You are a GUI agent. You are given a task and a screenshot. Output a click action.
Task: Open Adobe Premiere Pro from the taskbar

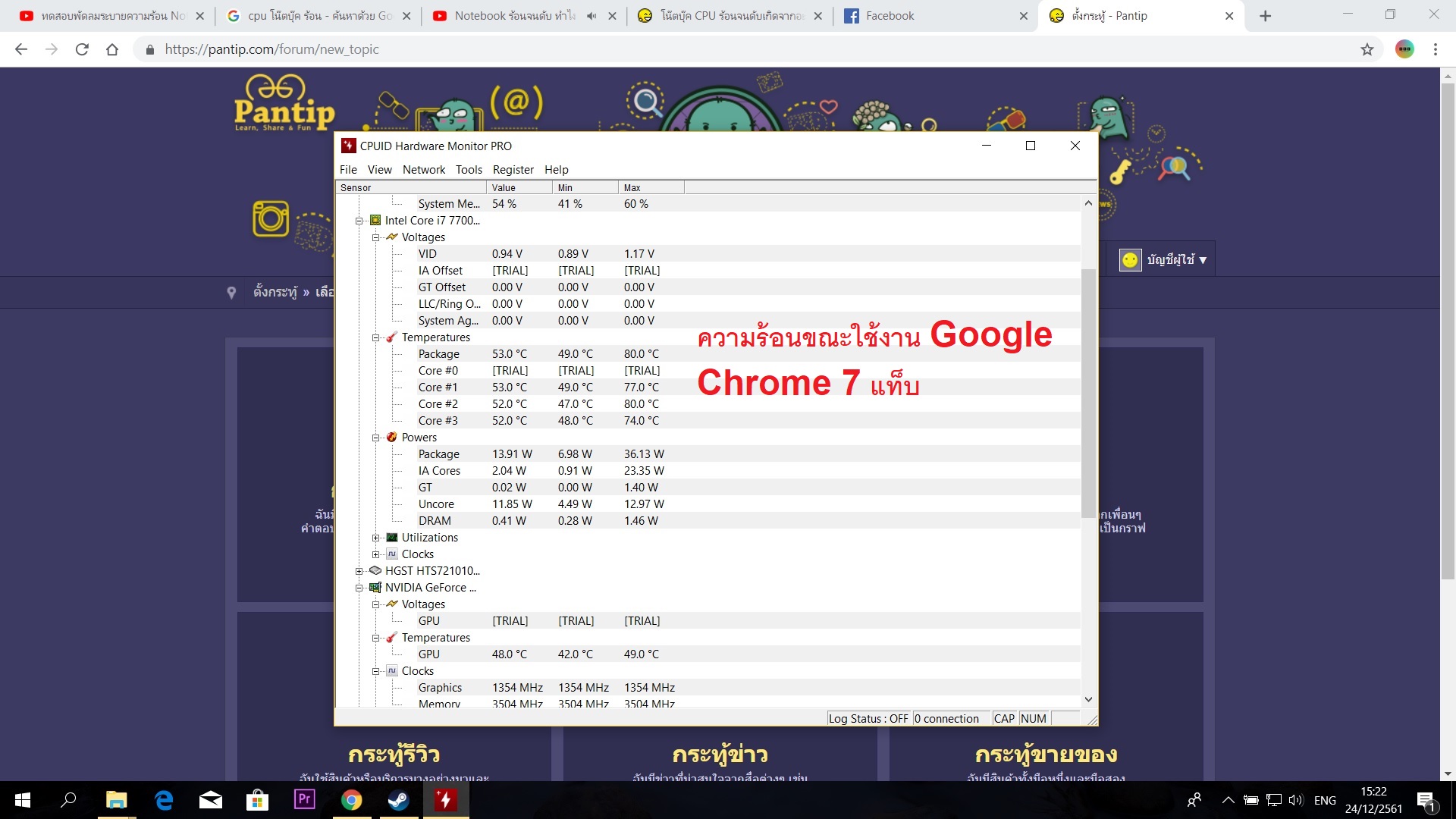tap(305, 800)
